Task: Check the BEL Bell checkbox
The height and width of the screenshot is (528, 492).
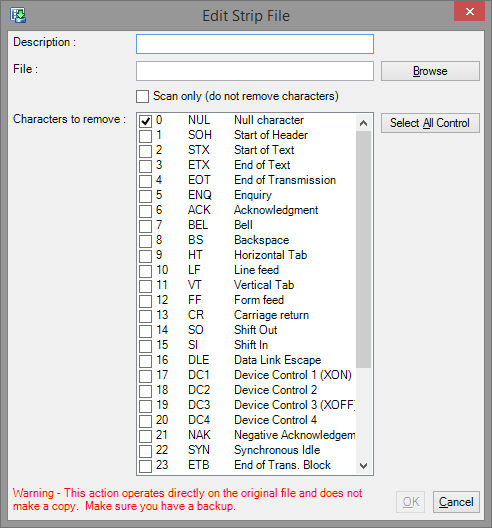Action: click(x=145, y=226)
